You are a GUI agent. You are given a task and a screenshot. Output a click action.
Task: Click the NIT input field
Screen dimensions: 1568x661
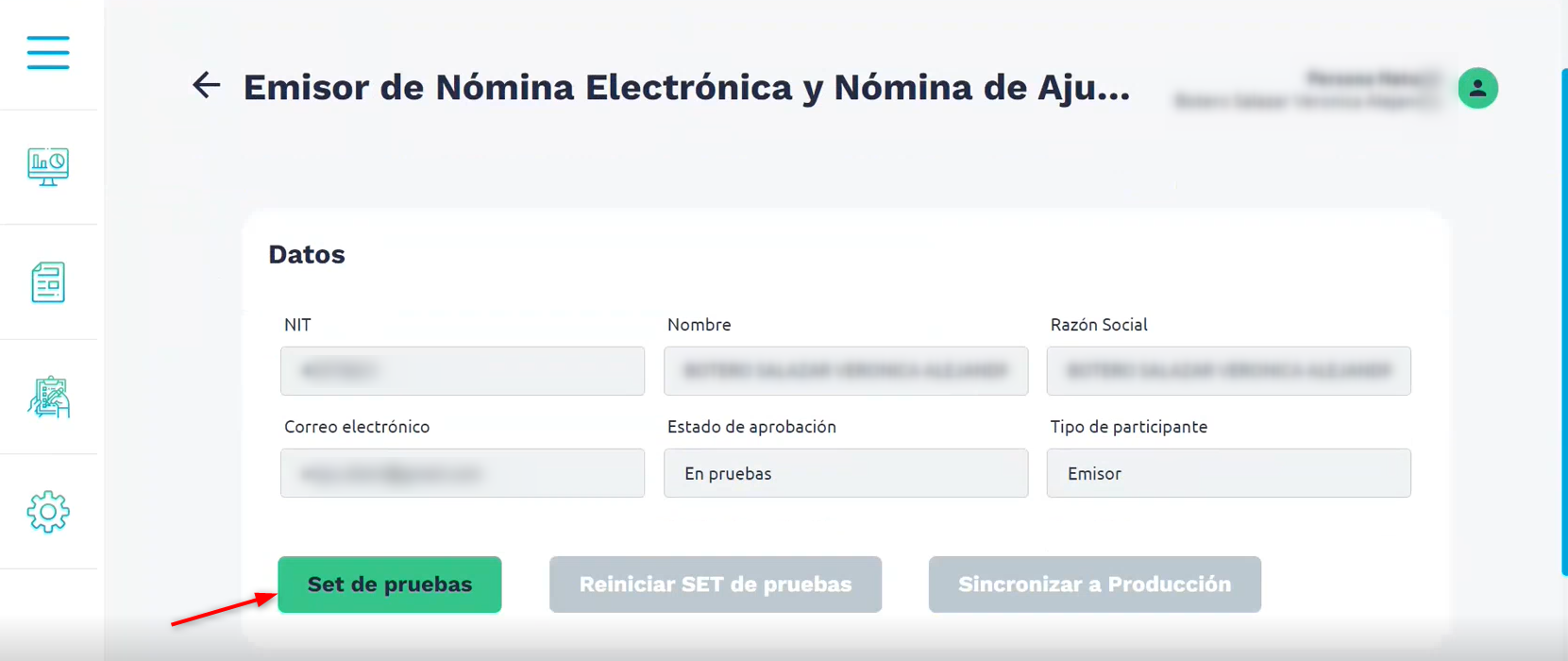coord(463,371)
